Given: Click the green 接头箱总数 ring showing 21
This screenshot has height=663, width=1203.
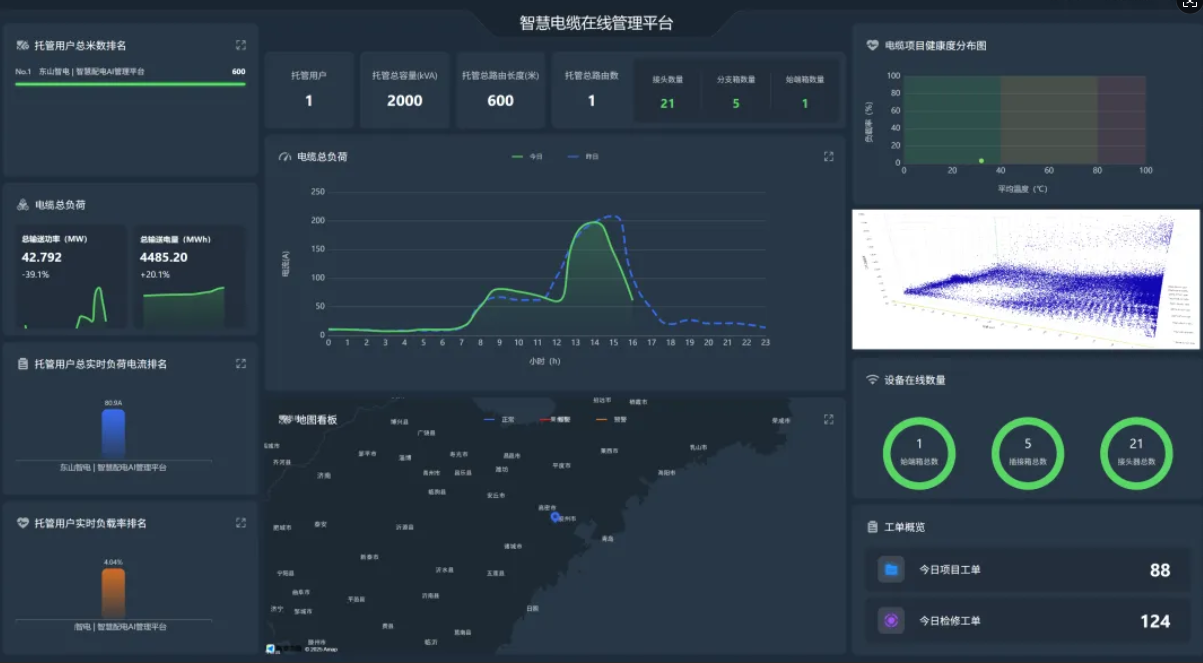Looking at the screenshot, I should click(1137, 453).
